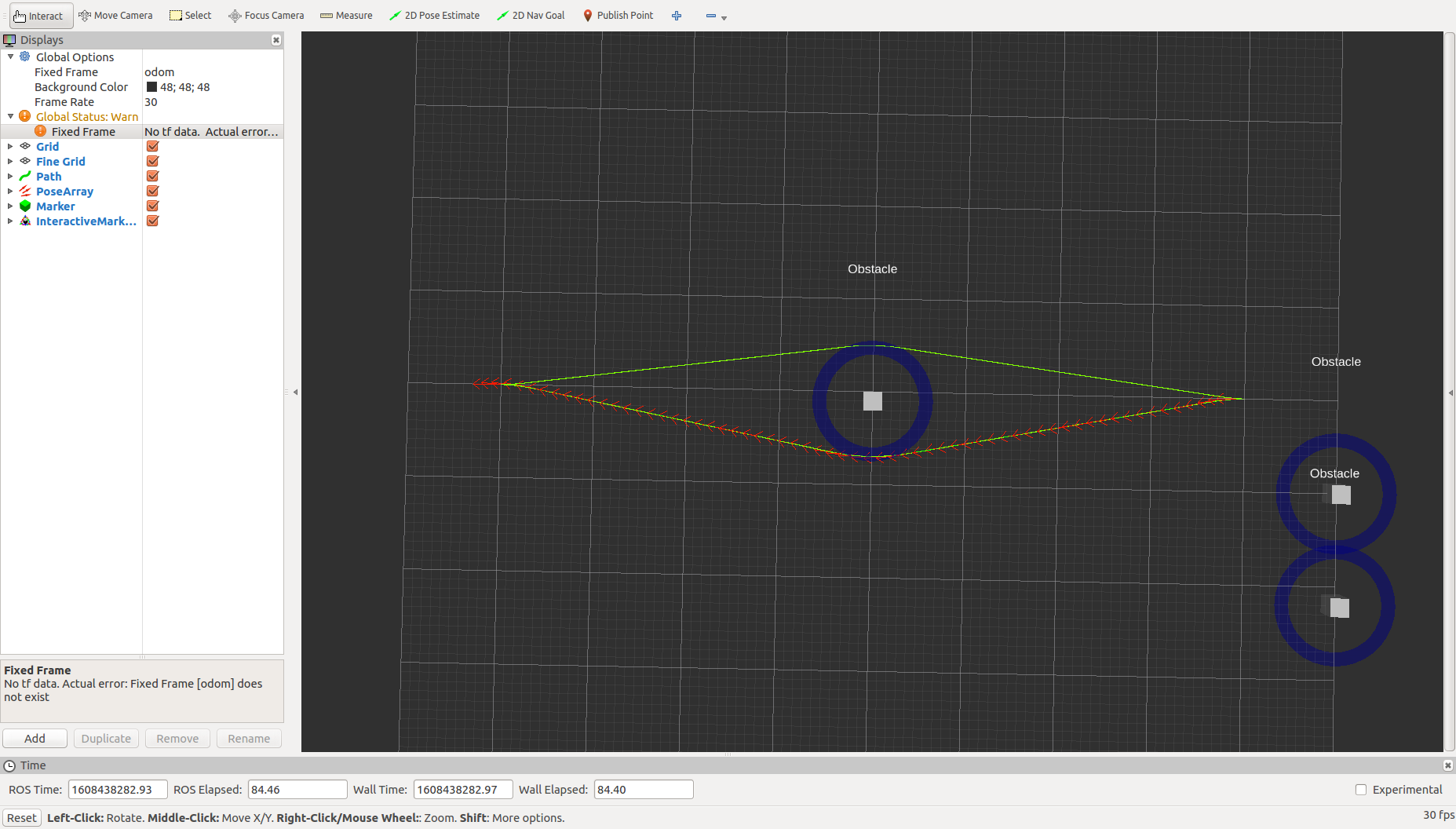Viewport: 1456px width, 829px height.
Task: Disable the PoseArray display checkbox
Action: tap(151, 191)
